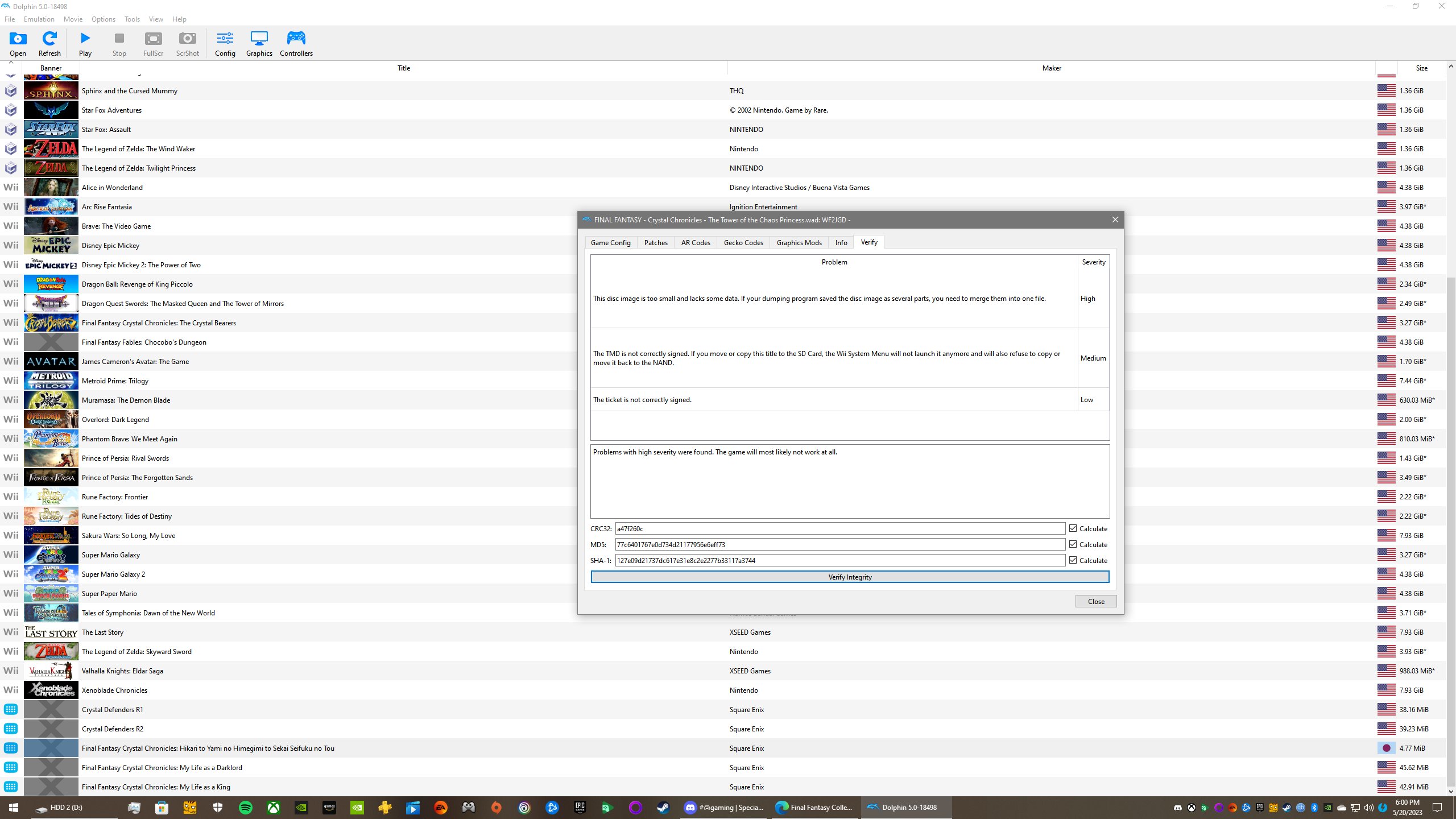Image resolution: width=1456 pixels, height=819 pixels.
Task: Select the High severity problem row
Action: tap(850, 299)
